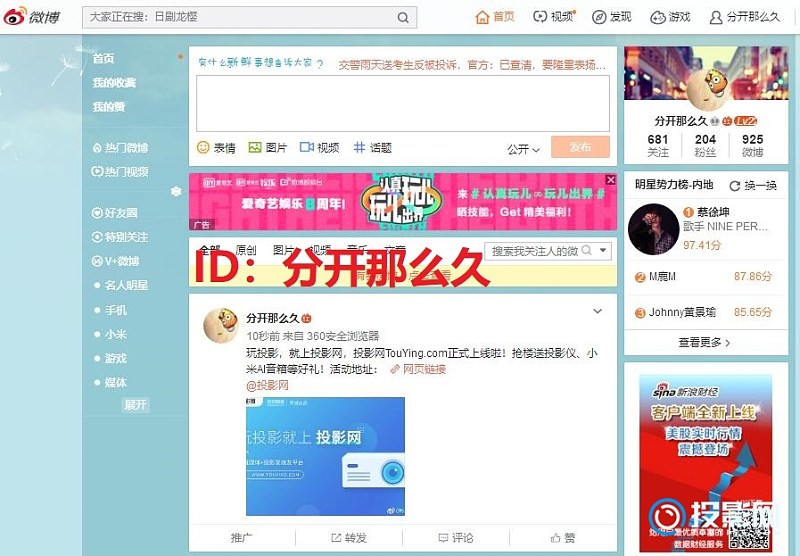
Task: Open the 925 微博 posts count
Action: tap(753, 145)
